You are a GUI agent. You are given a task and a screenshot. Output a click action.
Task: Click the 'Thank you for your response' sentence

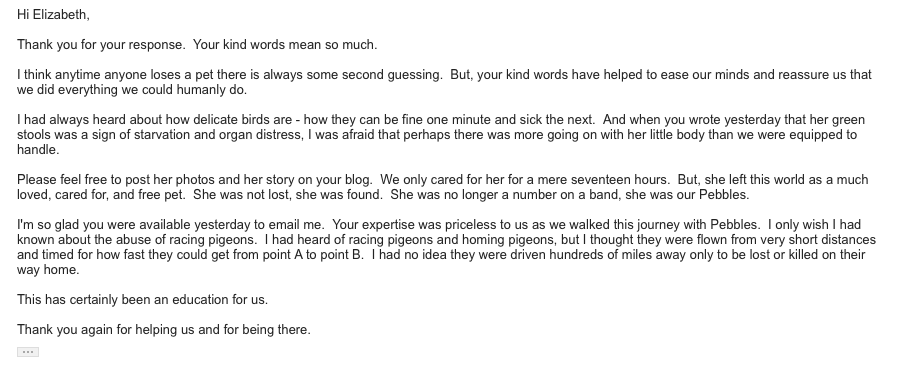(x=101, y=45)
